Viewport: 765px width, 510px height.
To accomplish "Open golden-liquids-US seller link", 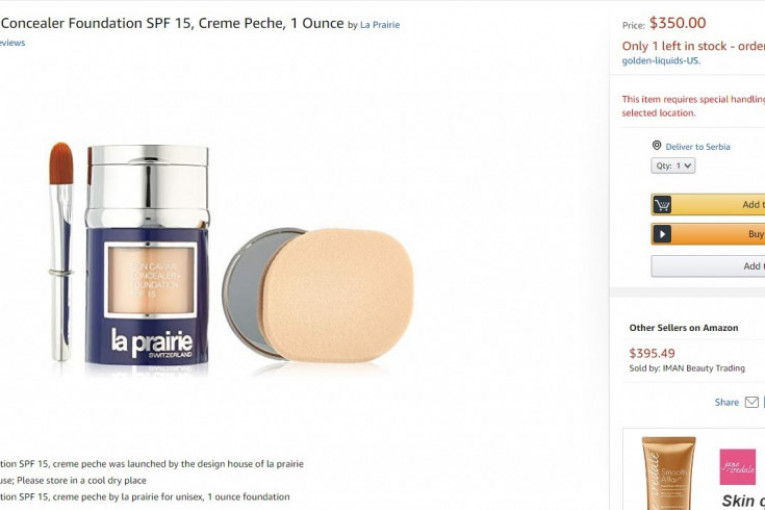I will click(660, 60).
